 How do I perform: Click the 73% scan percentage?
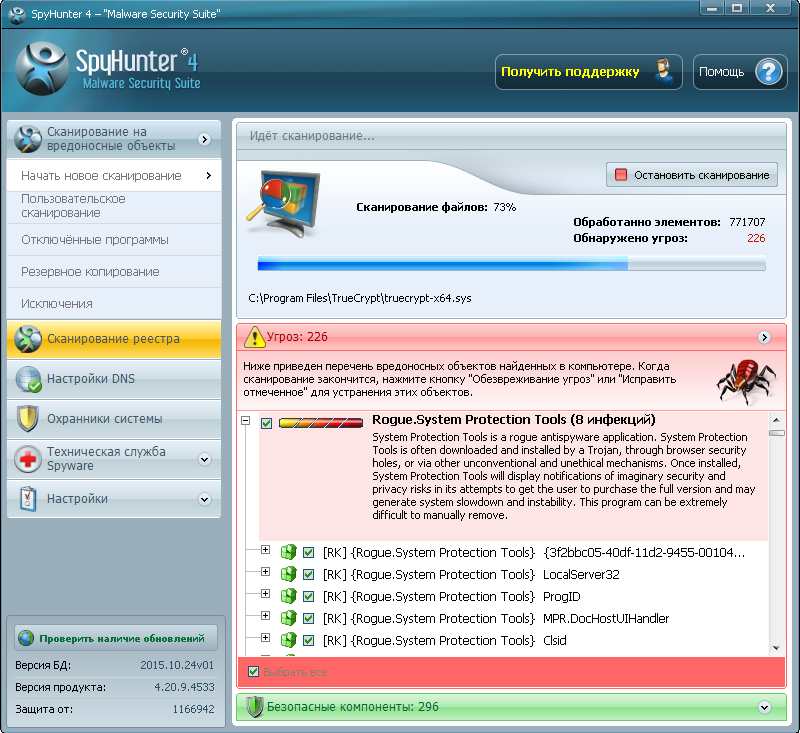point(505,207)
